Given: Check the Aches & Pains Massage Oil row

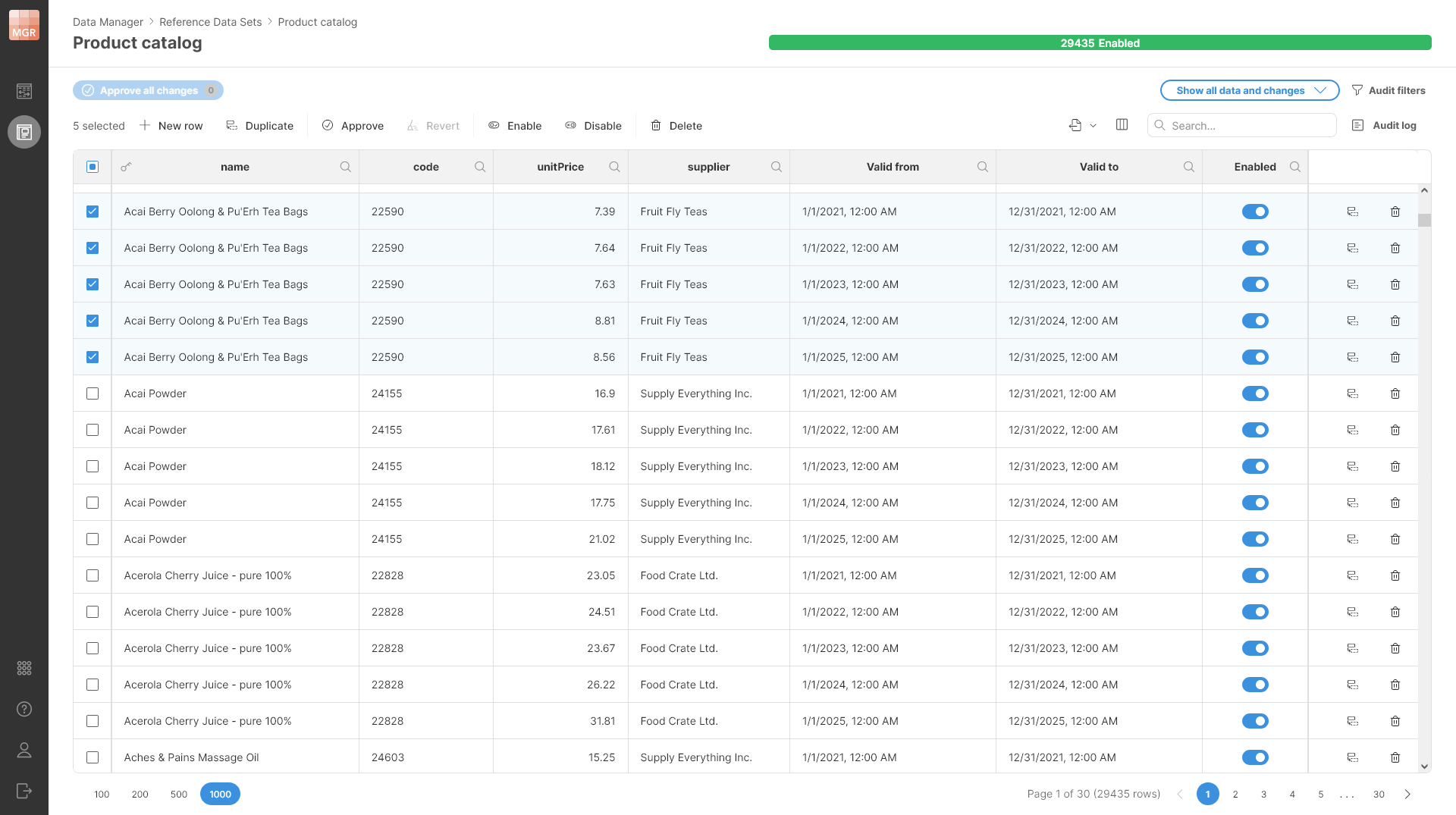Looking at the screenshot, I should pos(92,757).
